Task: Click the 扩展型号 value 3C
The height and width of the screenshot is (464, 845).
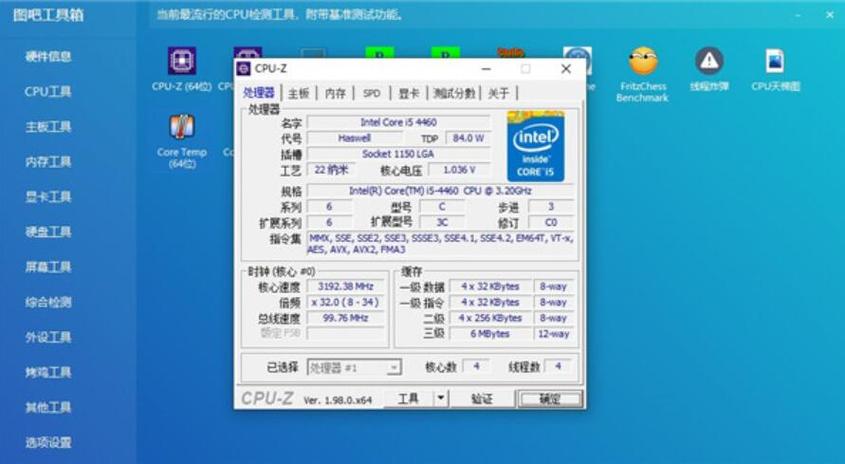Action: pos(442,223)
